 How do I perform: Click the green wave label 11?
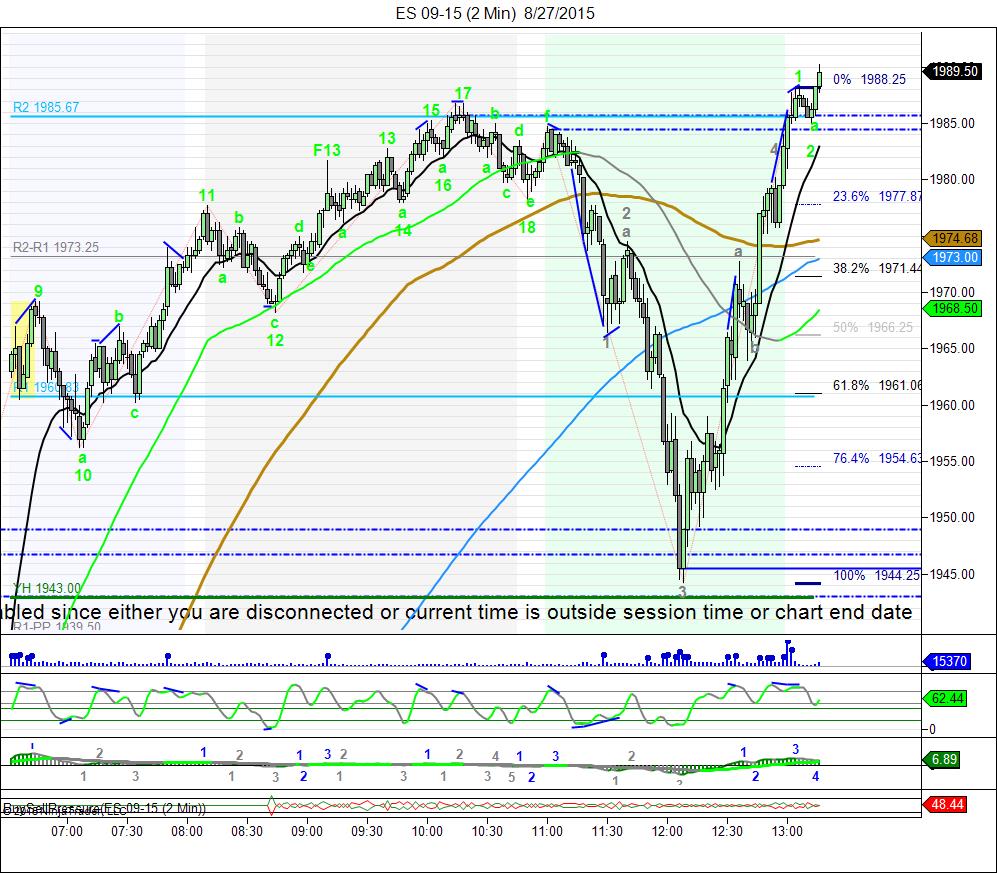[x=207, y=195]
